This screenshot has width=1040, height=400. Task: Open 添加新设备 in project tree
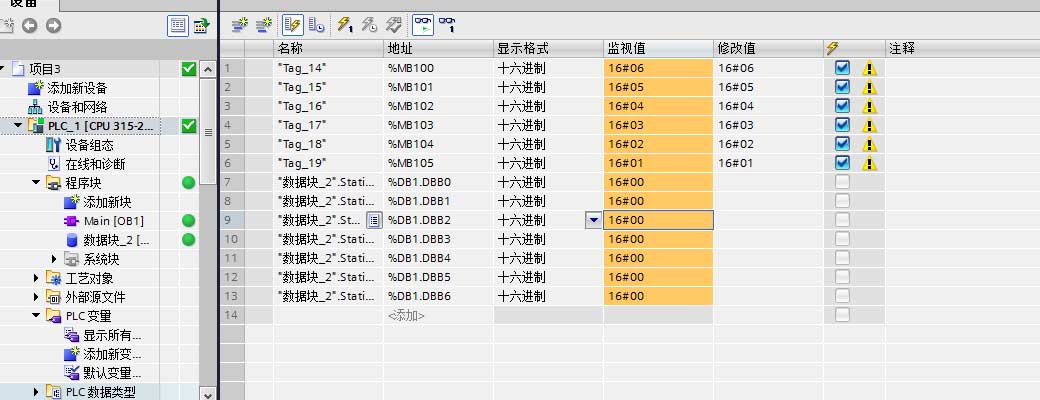point(76,88)
